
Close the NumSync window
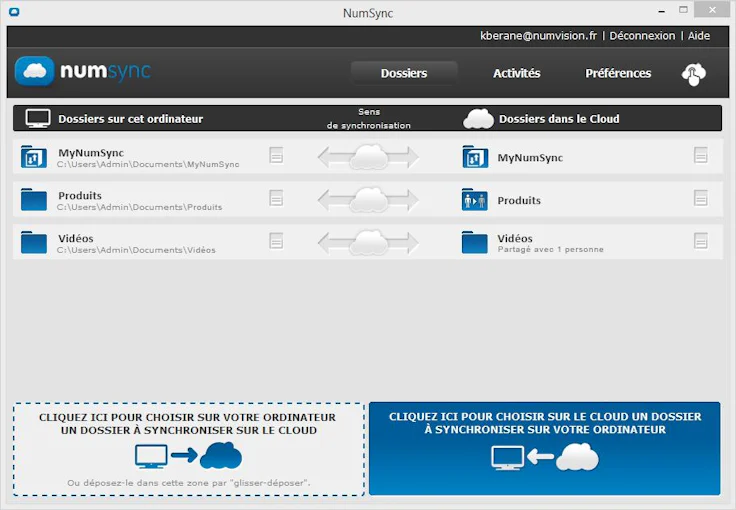(x=712, y=10)
